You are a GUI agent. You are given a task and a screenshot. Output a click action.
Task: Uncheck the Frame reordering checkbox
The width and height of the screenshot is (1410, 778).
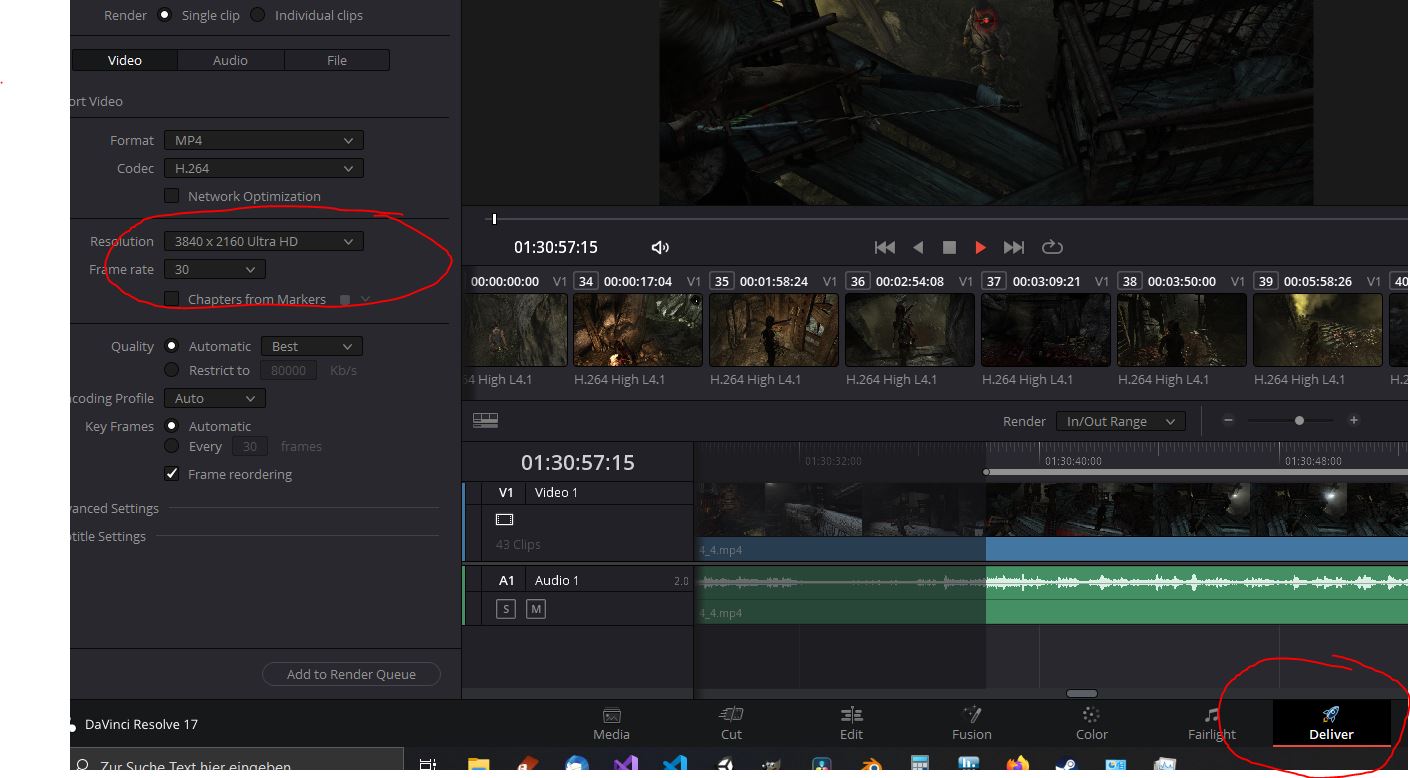[171, 474]
